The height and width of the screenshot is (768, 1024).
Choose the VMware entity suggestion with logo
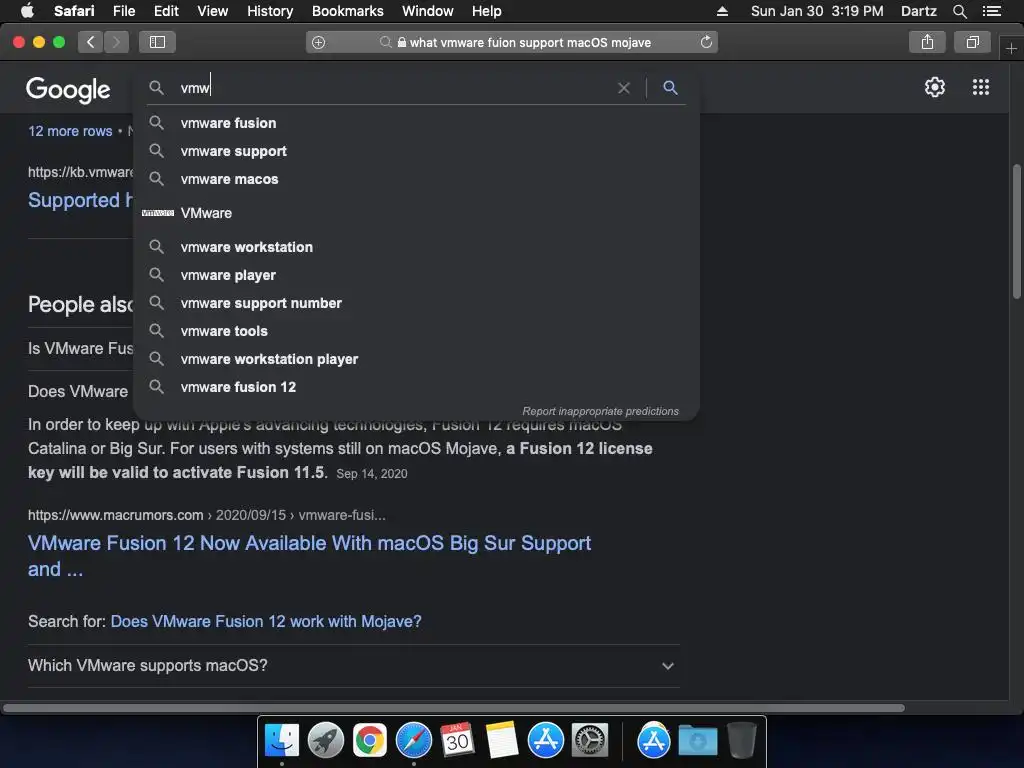[x=416, y=213]
